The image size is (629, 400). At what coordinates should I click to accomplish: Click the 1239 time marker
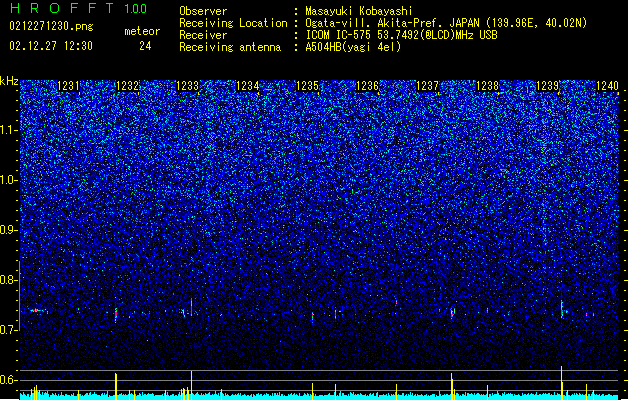pyautogui.click(x=548, y=86)
